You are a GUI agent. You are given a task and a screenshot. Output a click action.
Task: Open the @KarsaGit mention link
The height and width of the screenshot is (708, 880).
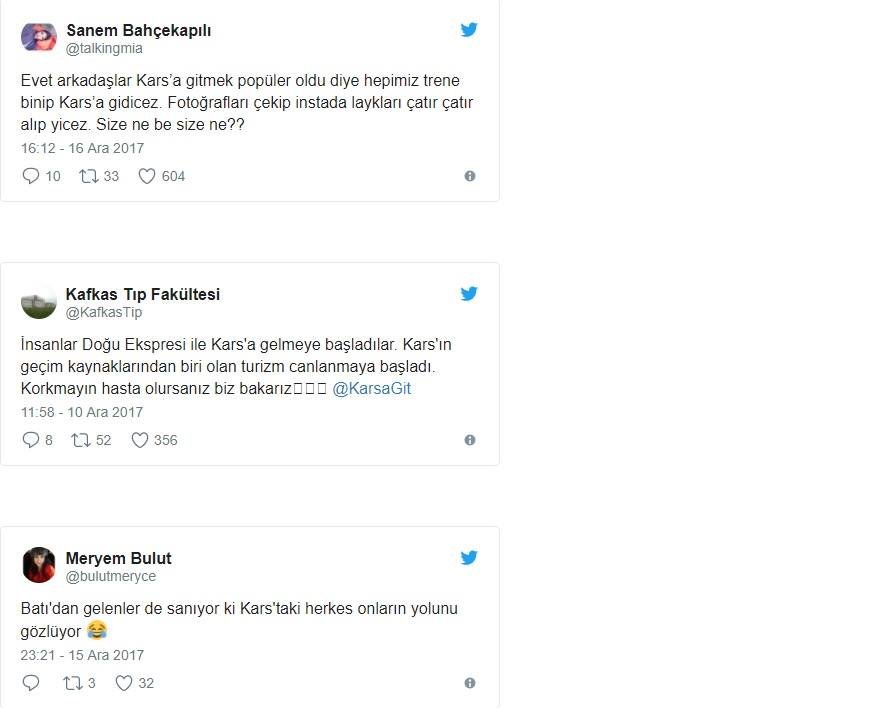[x=371, y=388]
